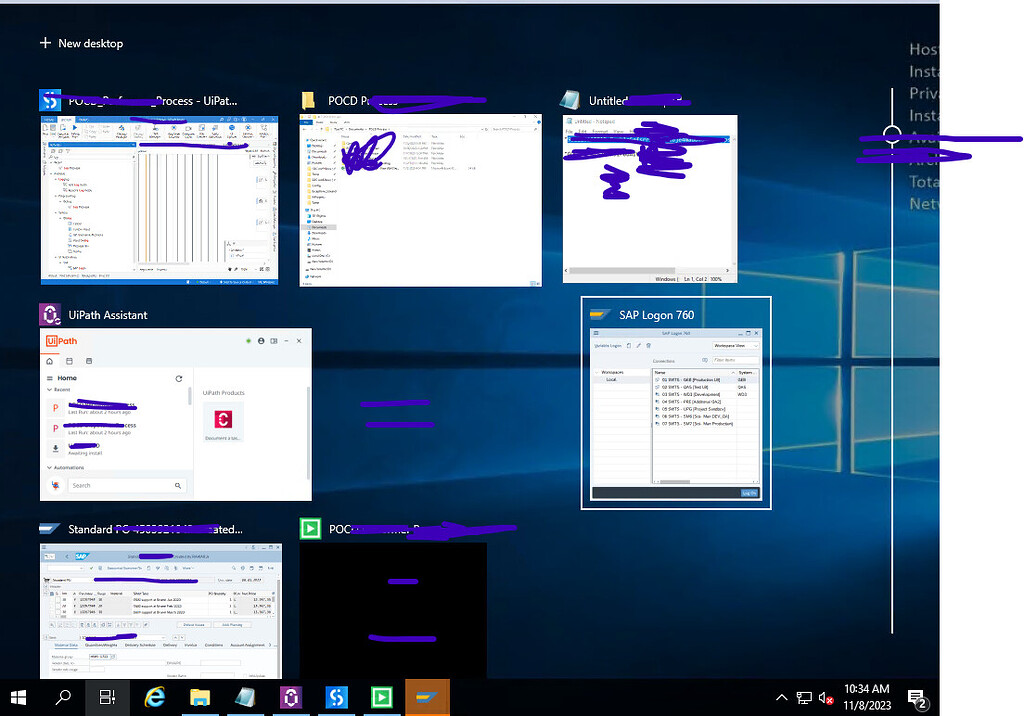Launch Internet Explorer from the taskbar

[155, 698]
